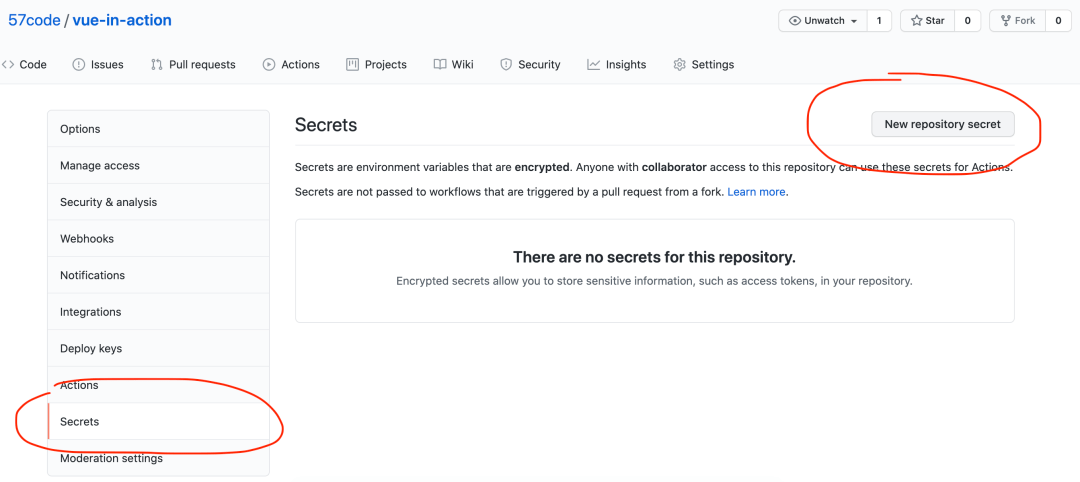This screenshot has height=482, width=1080.
Task: Follow the Learn more link
Action: (756, 192)
